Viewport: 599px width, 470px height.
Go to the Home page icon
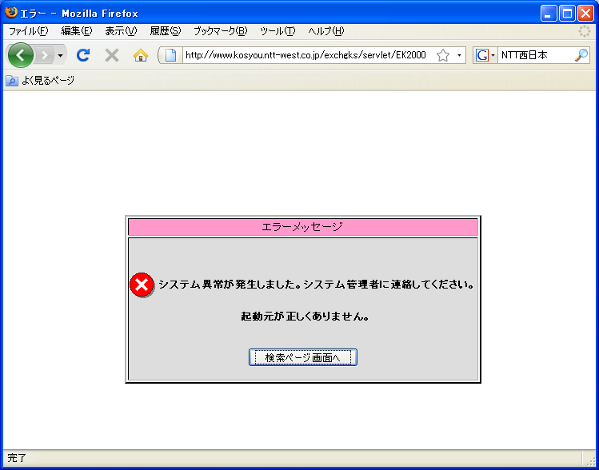[x=141, y=56]
